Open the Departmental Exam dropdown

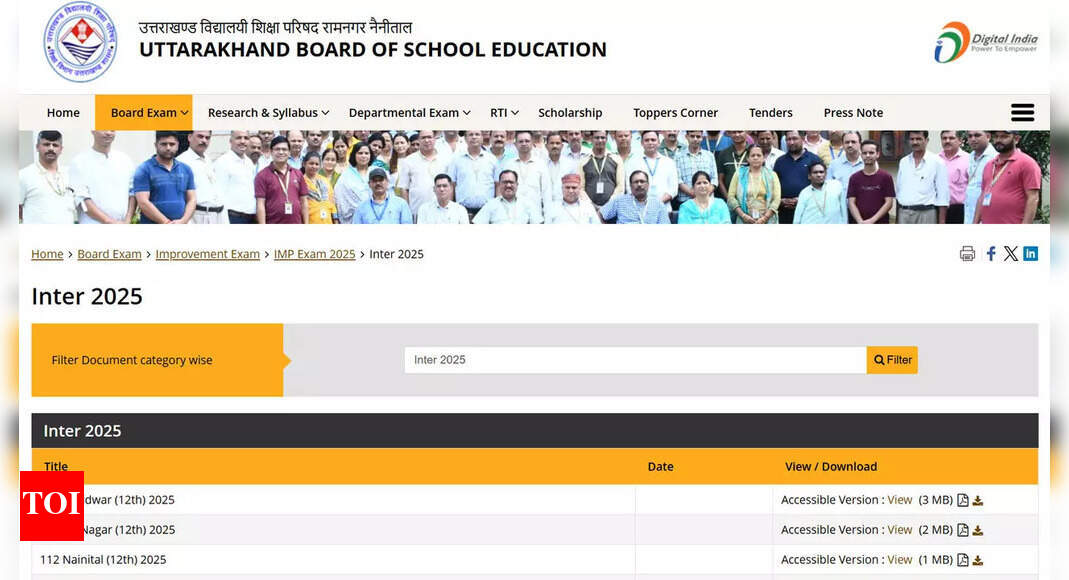click(409, 113)
